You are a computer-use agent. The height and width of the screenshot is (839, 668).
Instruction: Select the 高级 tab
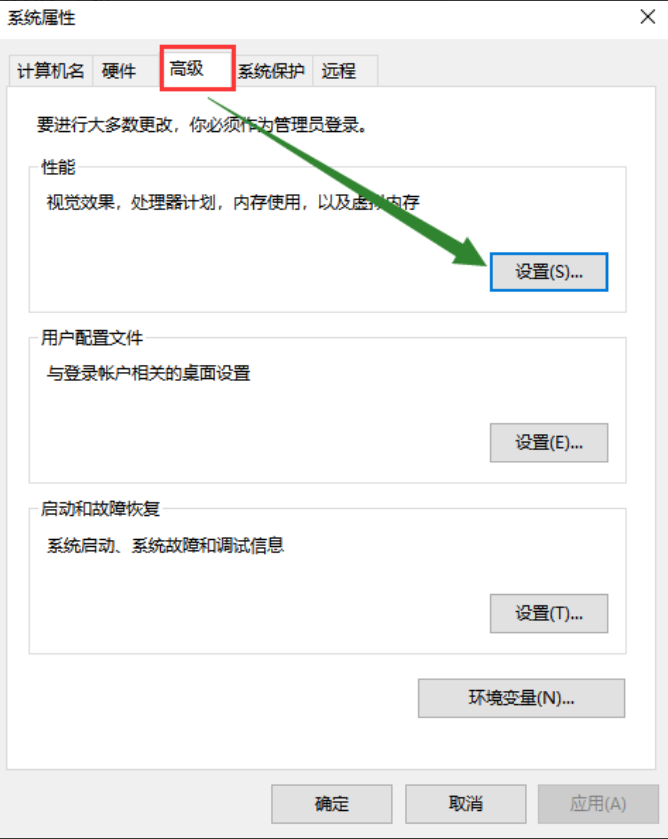pyautogui.click(x=198, y=68)
